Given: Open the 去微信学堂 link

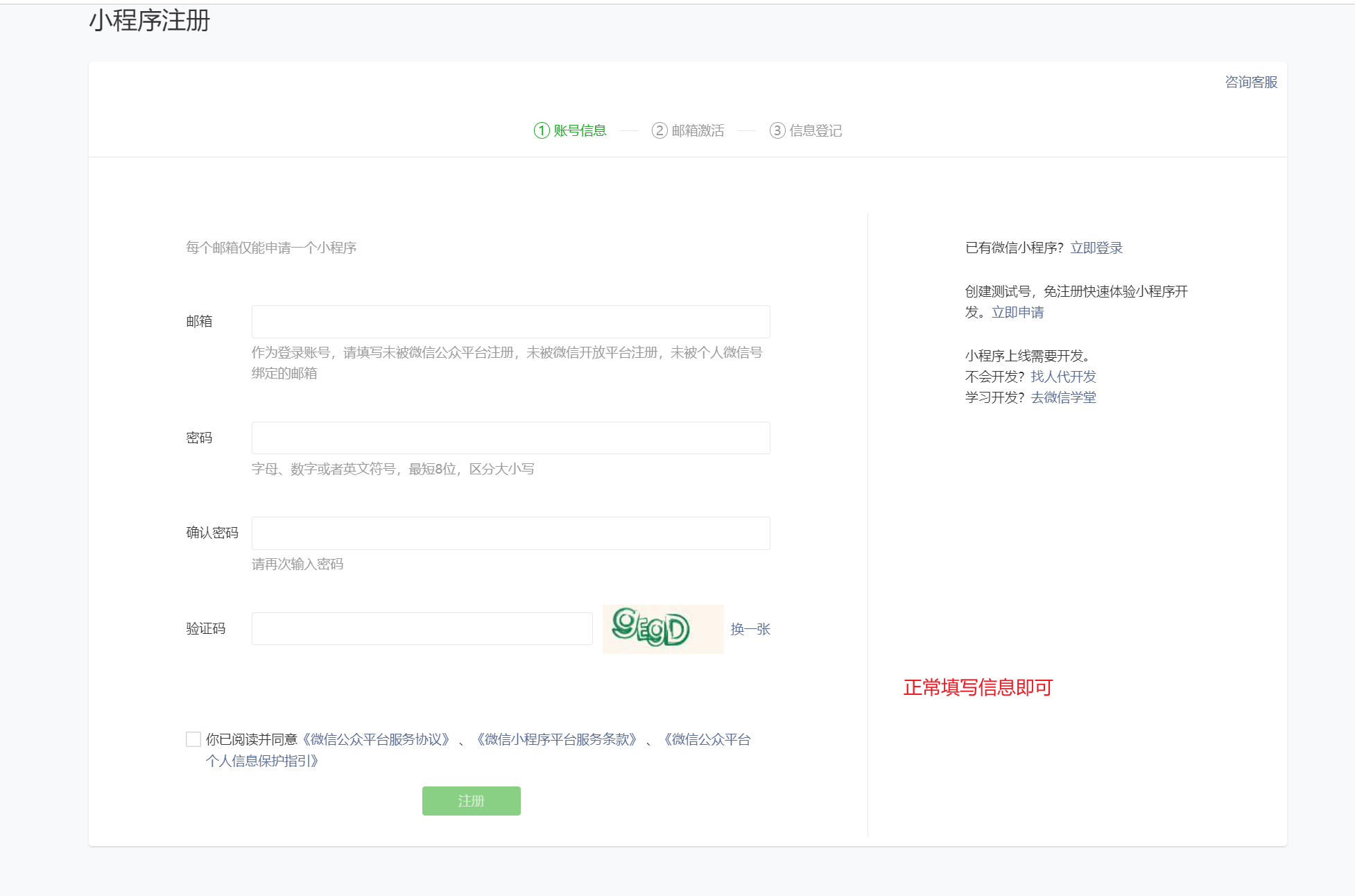Looking at the screenshot, I should tap(1063, 397).
